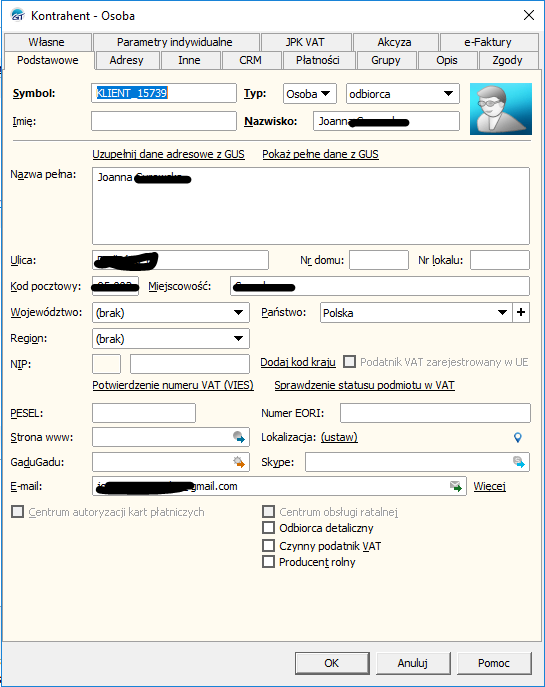Check Czynny podatnik VAT option
This screenshot has width=545, height=687.
click(x=268, y=545)
